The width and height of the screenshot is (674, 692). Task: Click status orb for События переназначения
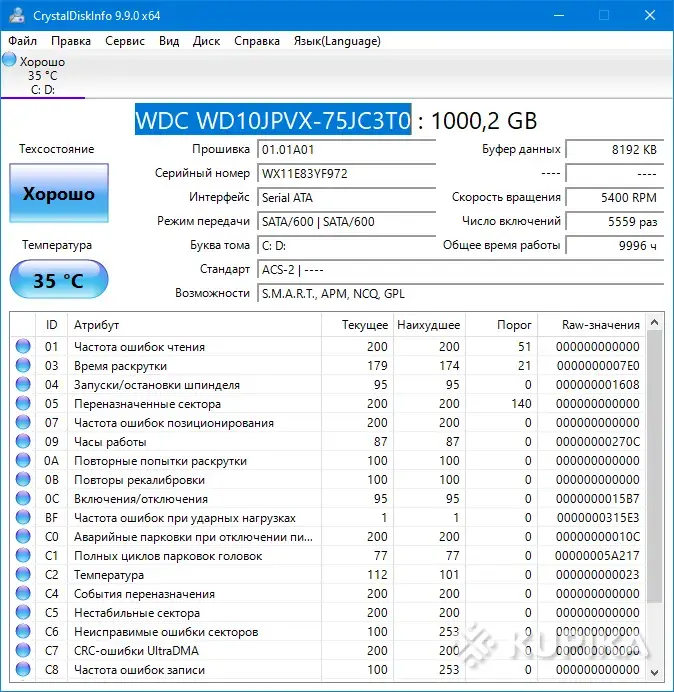click(x=23, y=593)
